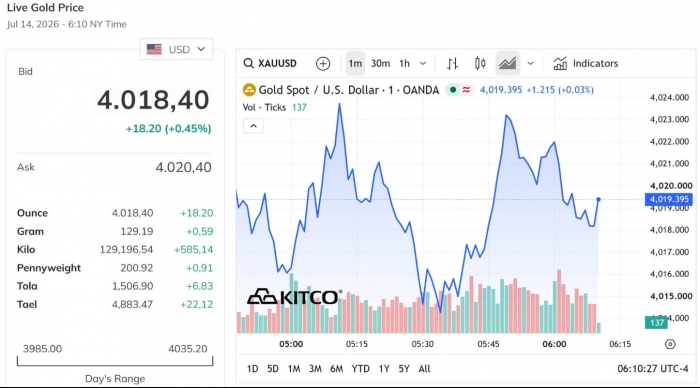Open the USD currency dropdown

click(x=176, y=49)
